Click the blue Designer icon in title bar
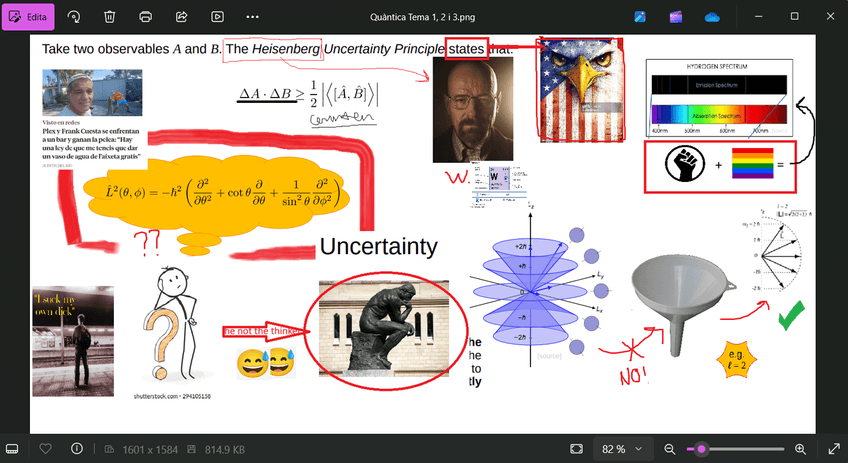This screenshot has height=463, width=848. point(640,17)
